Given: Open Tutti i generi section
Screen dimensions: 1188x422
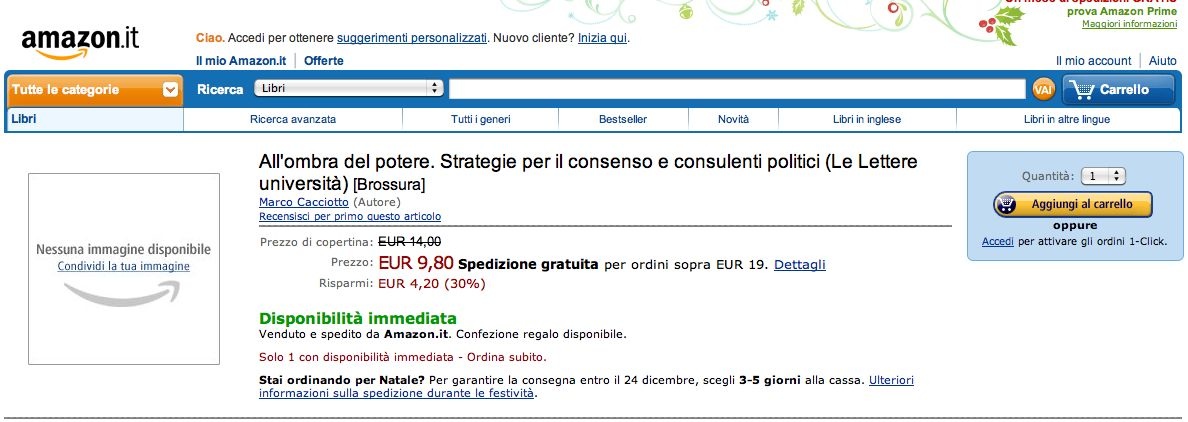Looking at the screenshot, I should coord(481,119).
